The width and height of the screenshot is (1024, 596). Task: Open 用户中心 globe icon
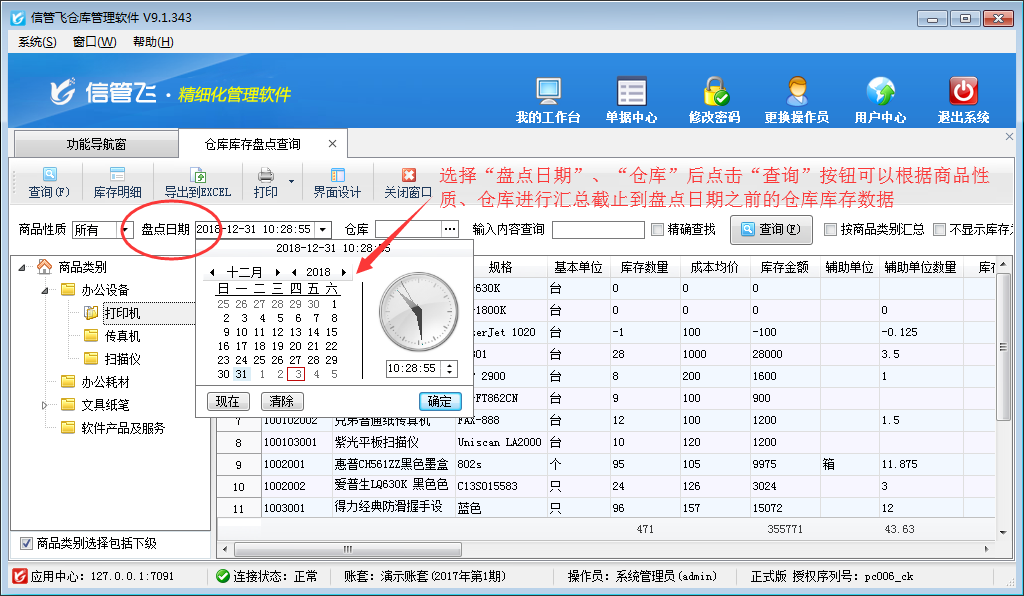click(x=880, y=93)
